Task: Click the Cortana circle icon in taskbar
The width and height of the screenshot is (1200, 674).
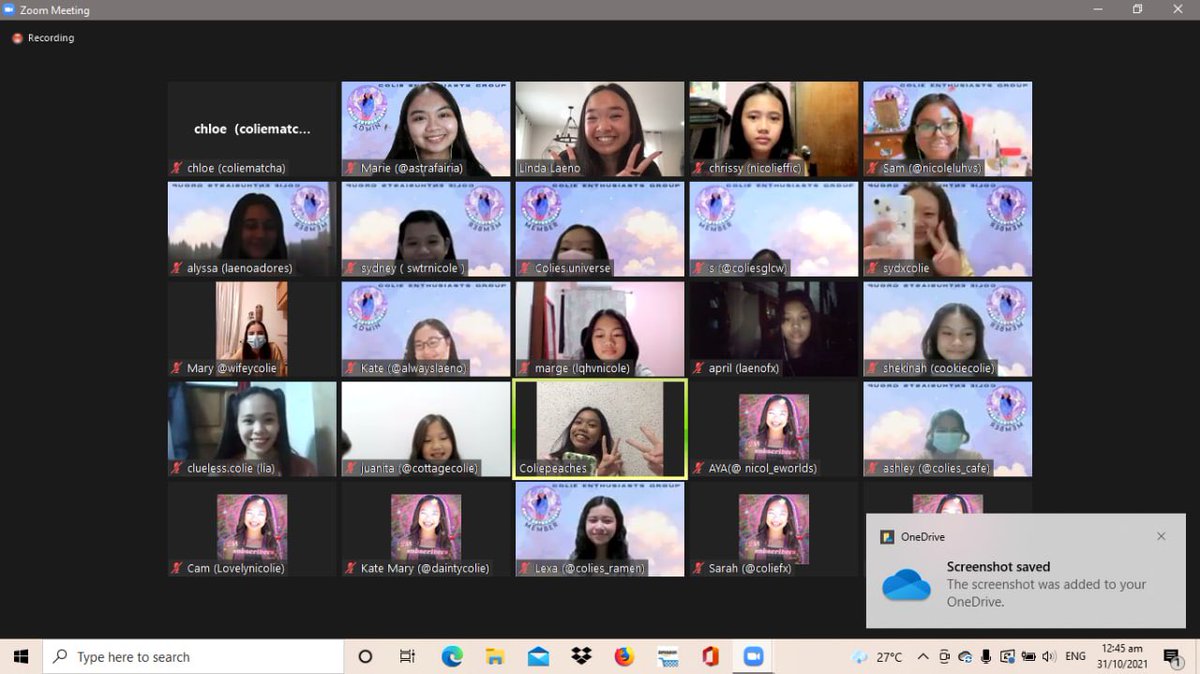Action: click(x=365, y=657)
